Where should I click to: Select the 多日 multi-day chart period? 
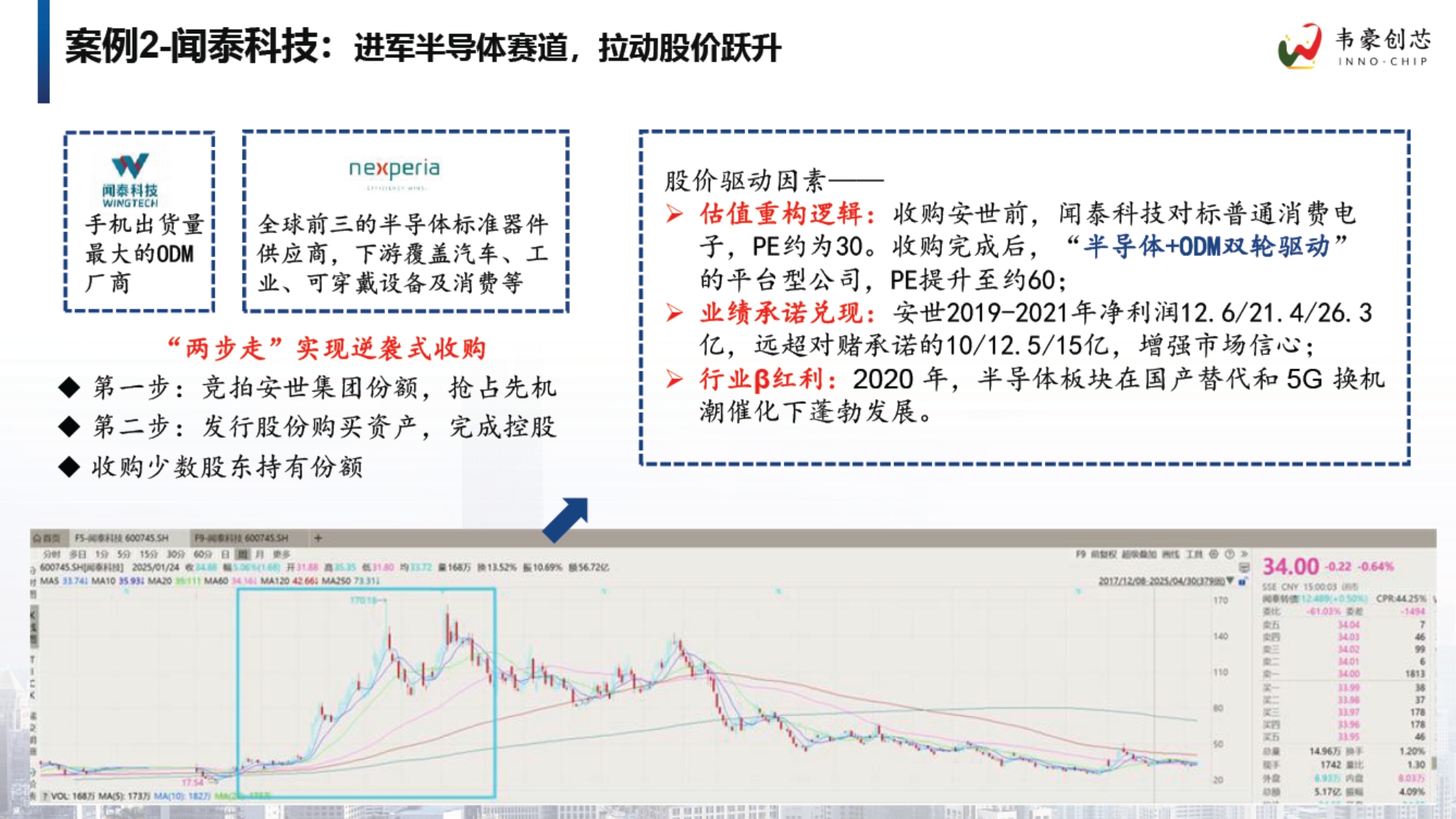pyautogui.click(x=78, y=554)
